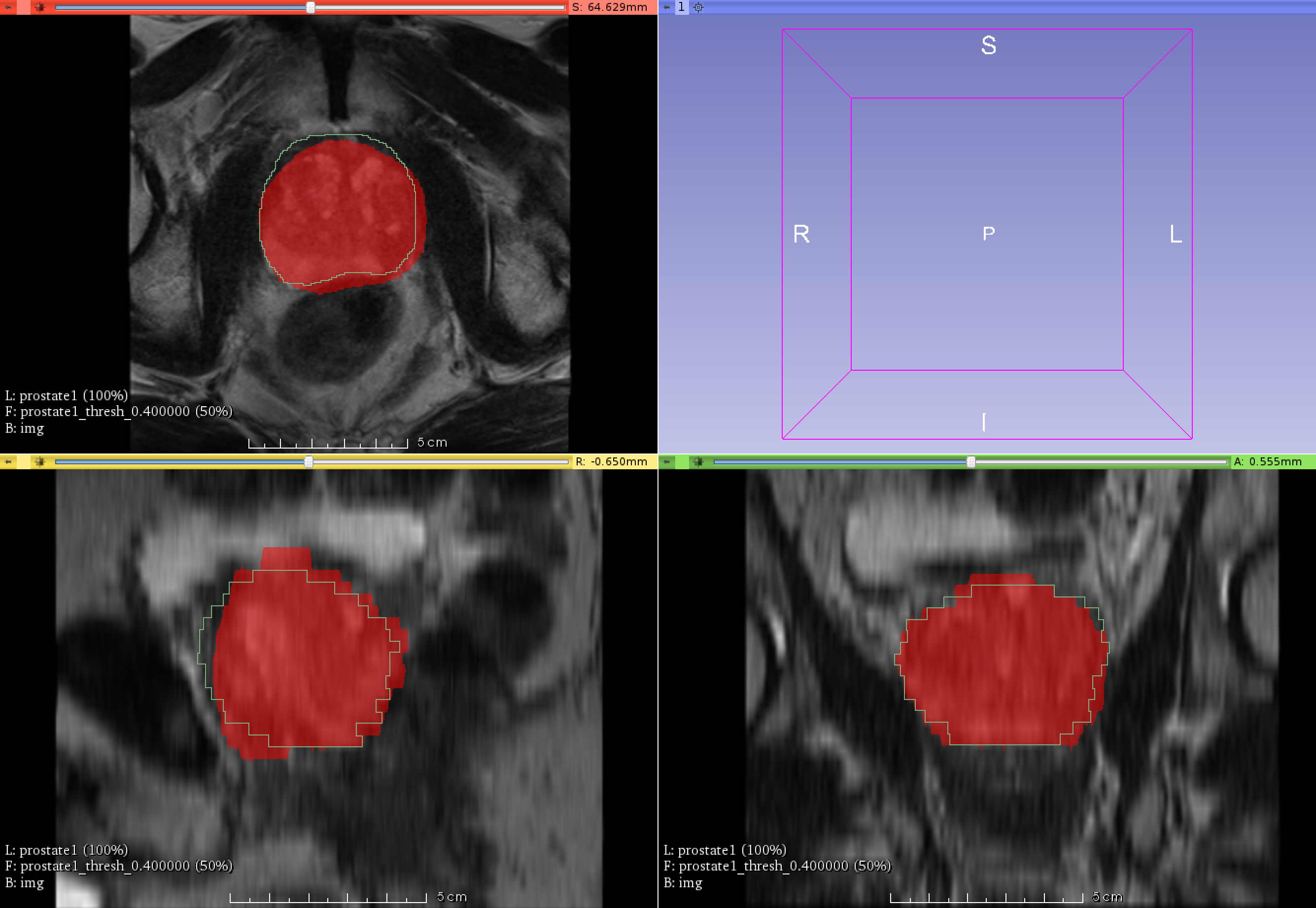Click the A: 0.555mm offset field
The width and height of the screenshot is (1316, 908).
(x=1267, y=461)
